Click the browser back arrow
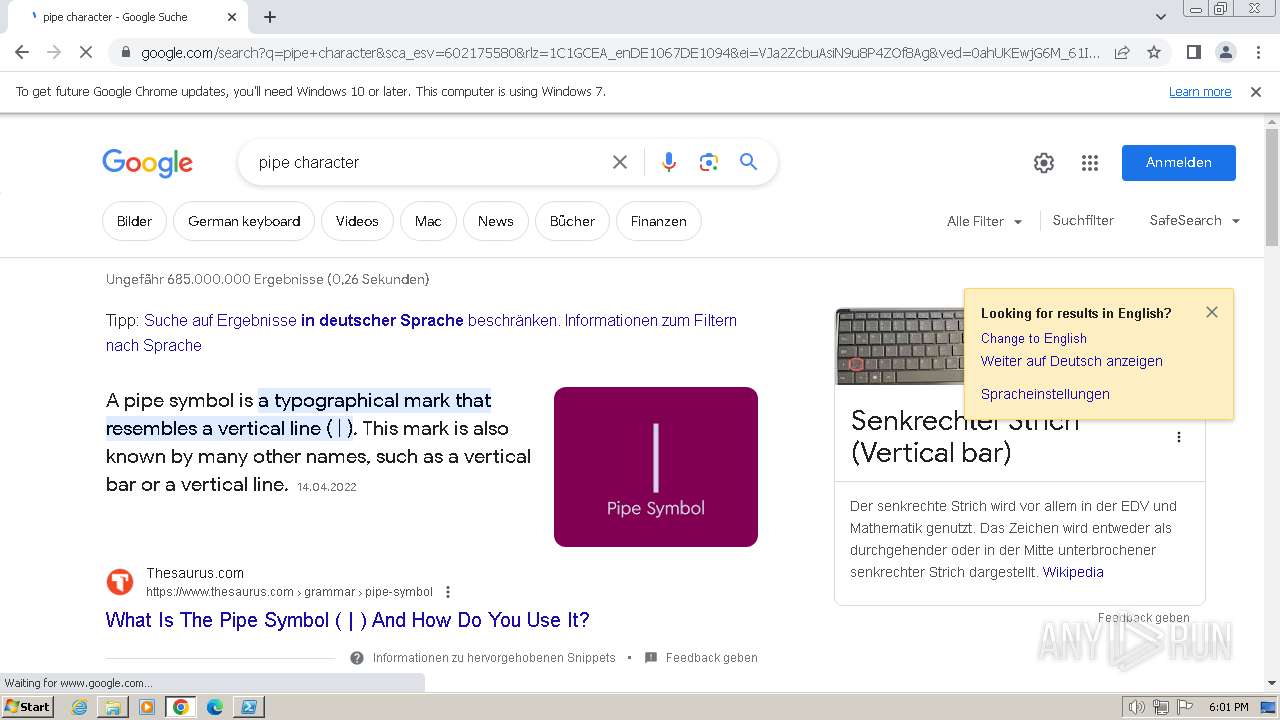 pyautogui.click(x=22, y=52)
